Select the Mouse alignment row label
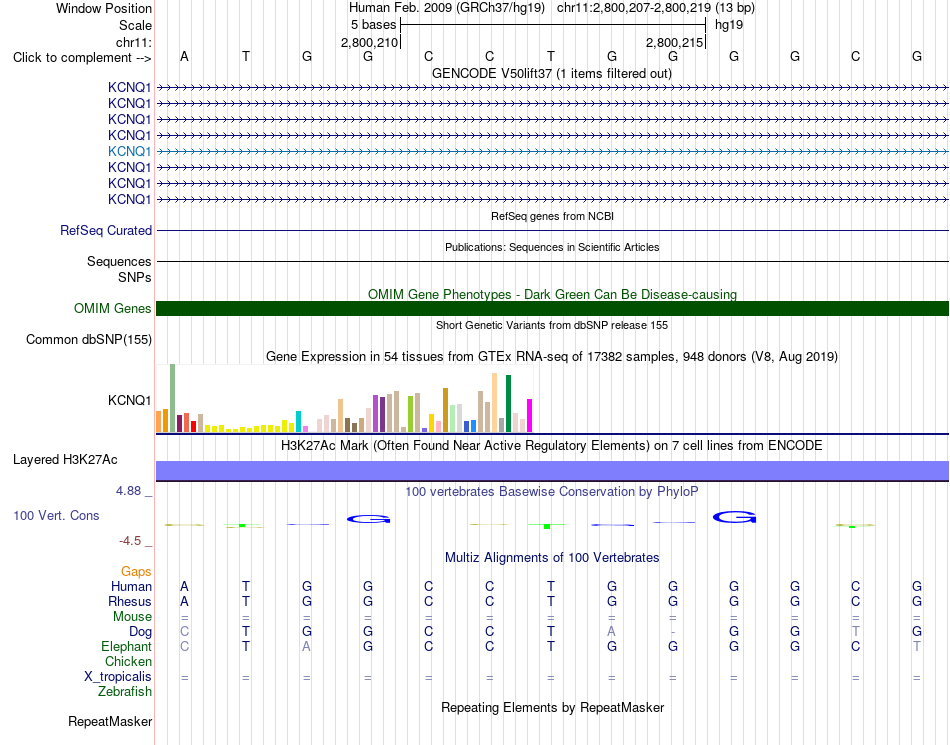 (132, 617)
